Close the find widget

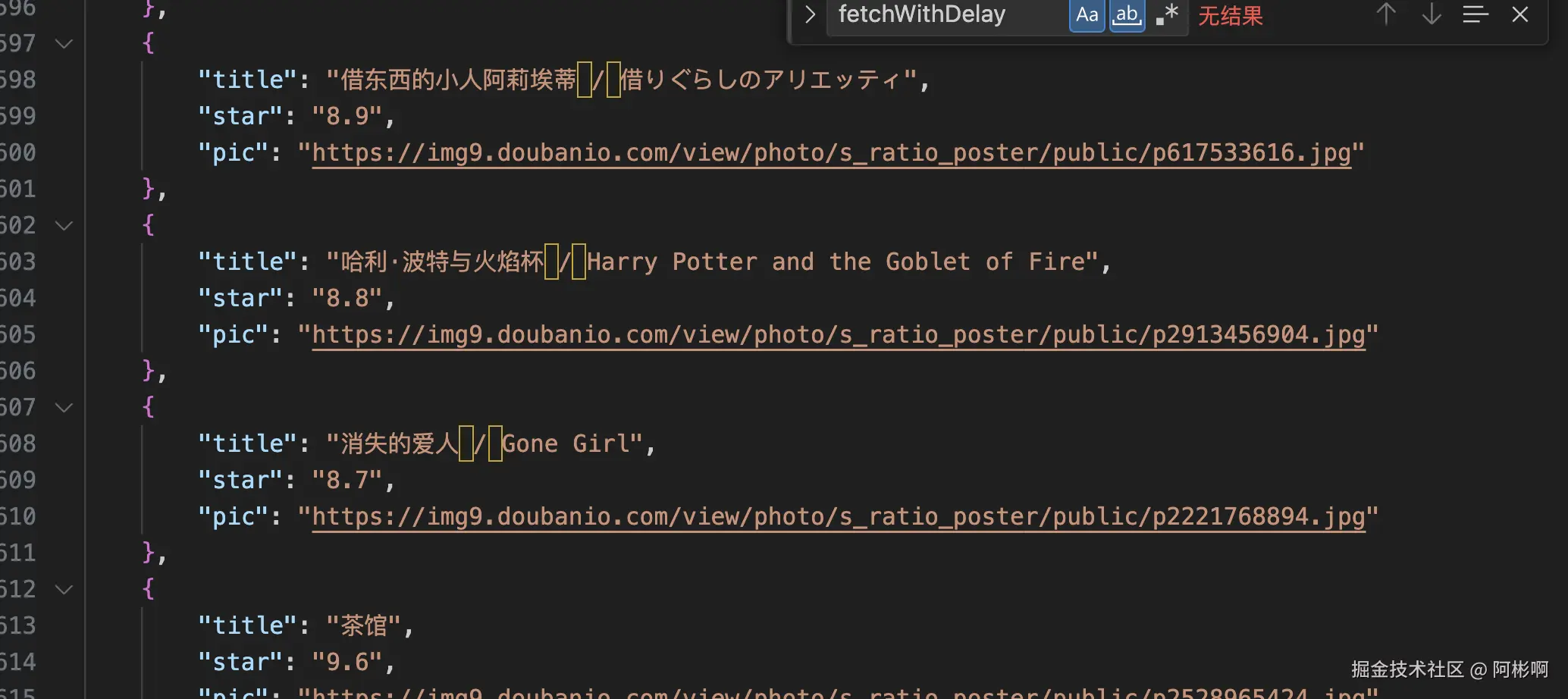point(1519,14)
